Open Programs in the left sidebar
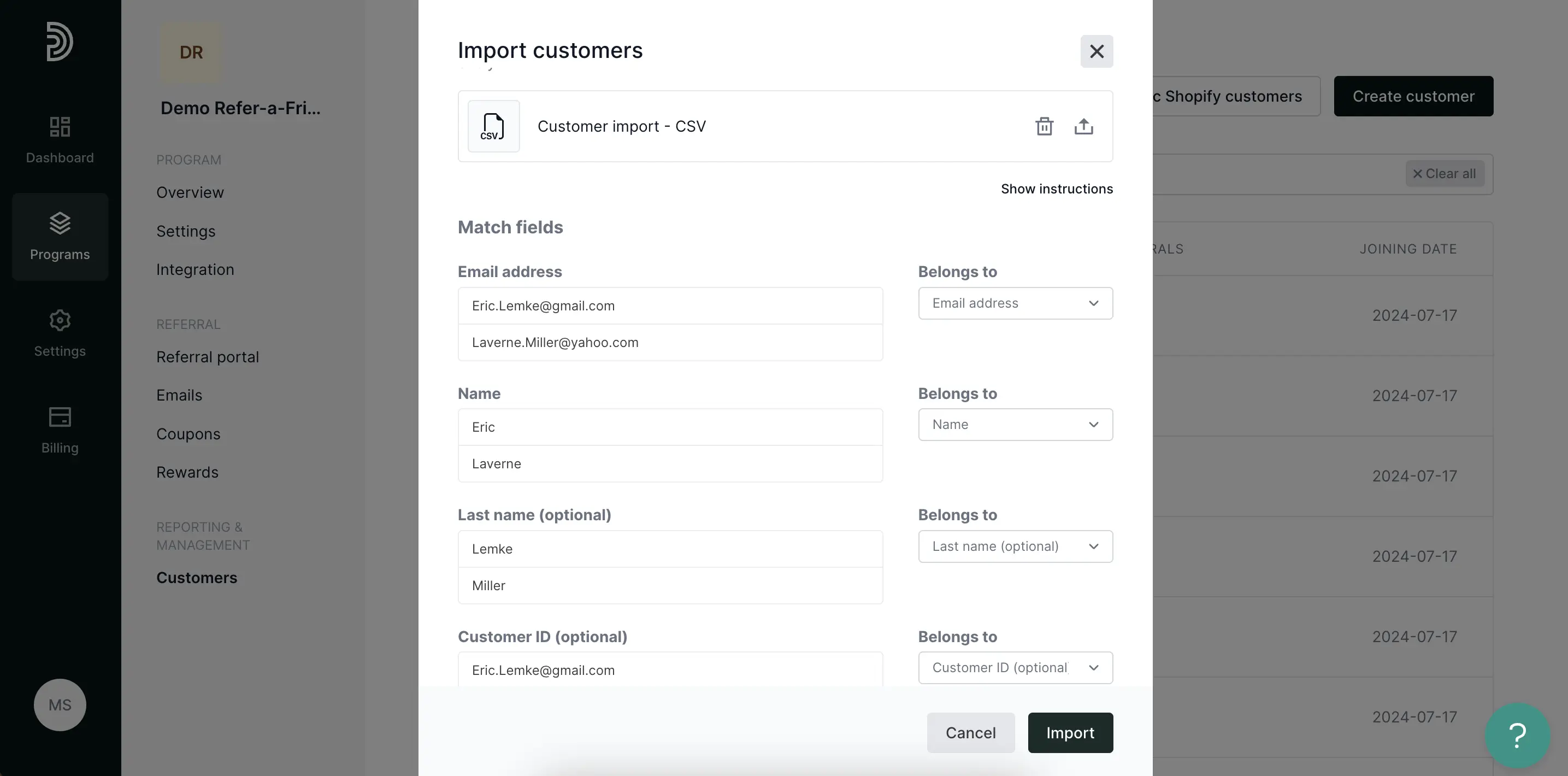This screenshot has height=776, width=1568. pos(60,237)
